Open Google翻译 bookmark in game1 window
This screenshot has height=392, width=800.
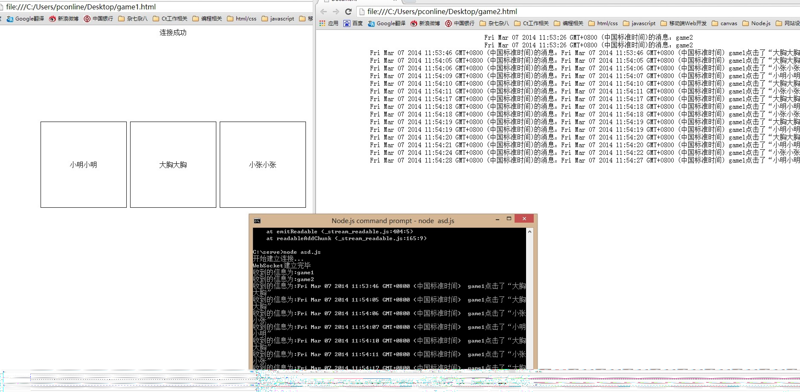click(25, 18)
